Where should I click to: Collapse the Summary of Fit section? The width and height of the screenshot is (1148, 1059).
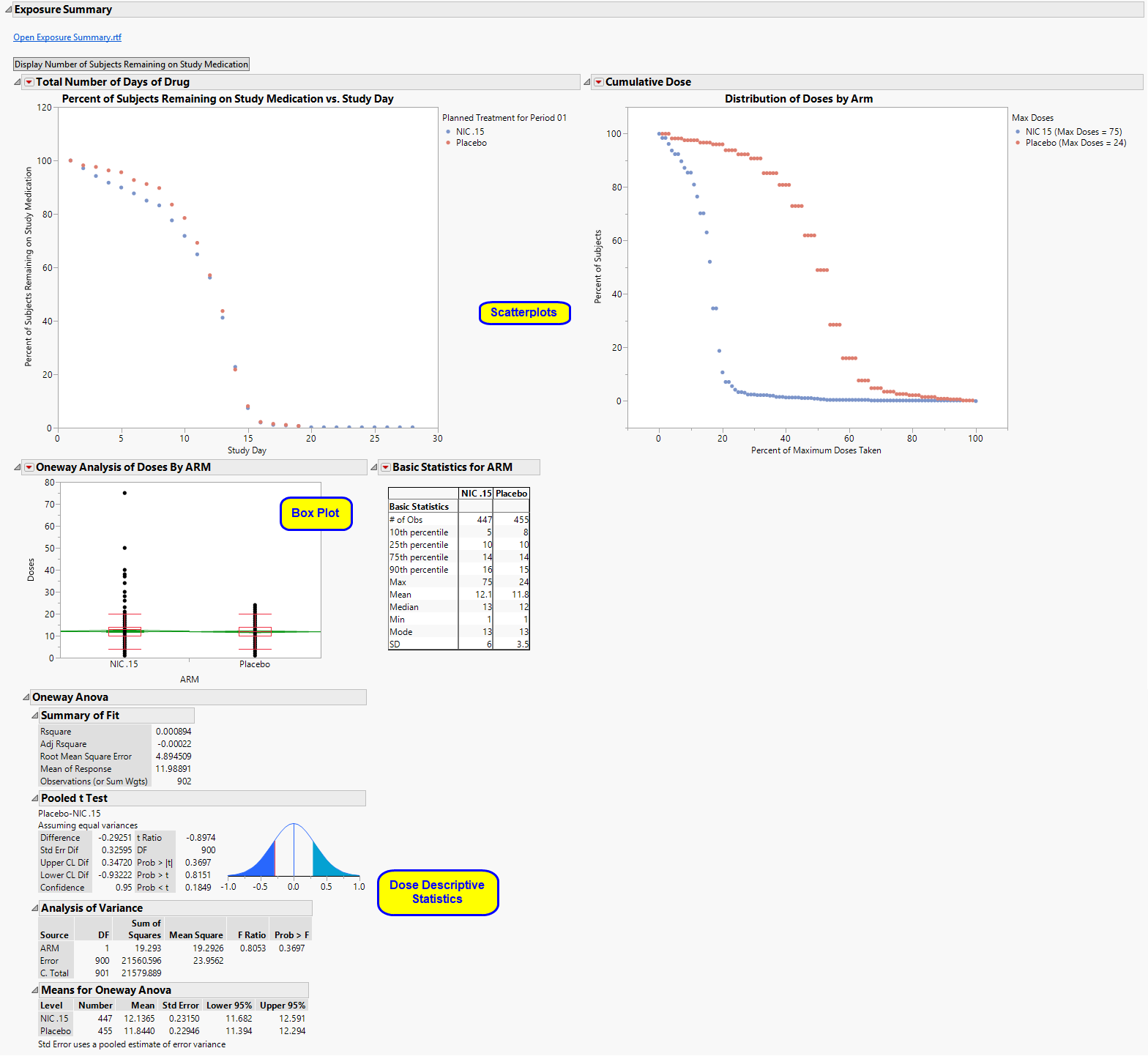(35, 716)
